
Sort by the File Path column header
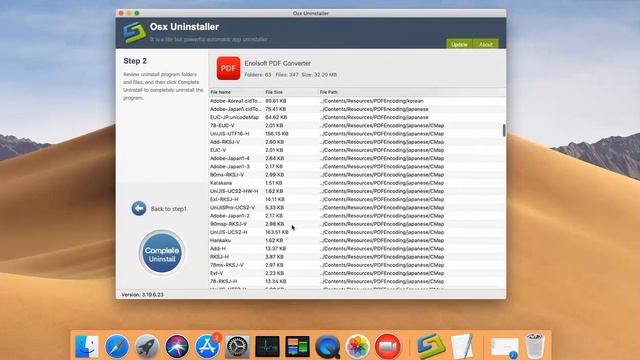click(x=329, y=92)
